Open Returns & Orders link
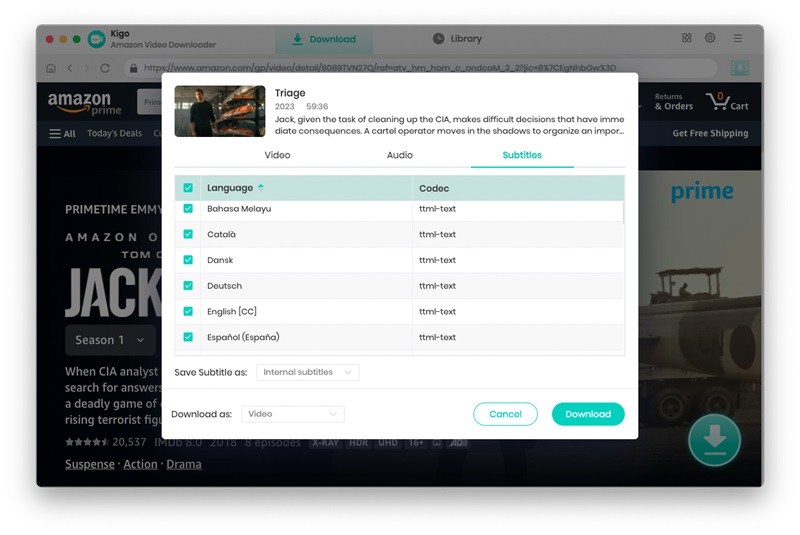 coord(673,101)
